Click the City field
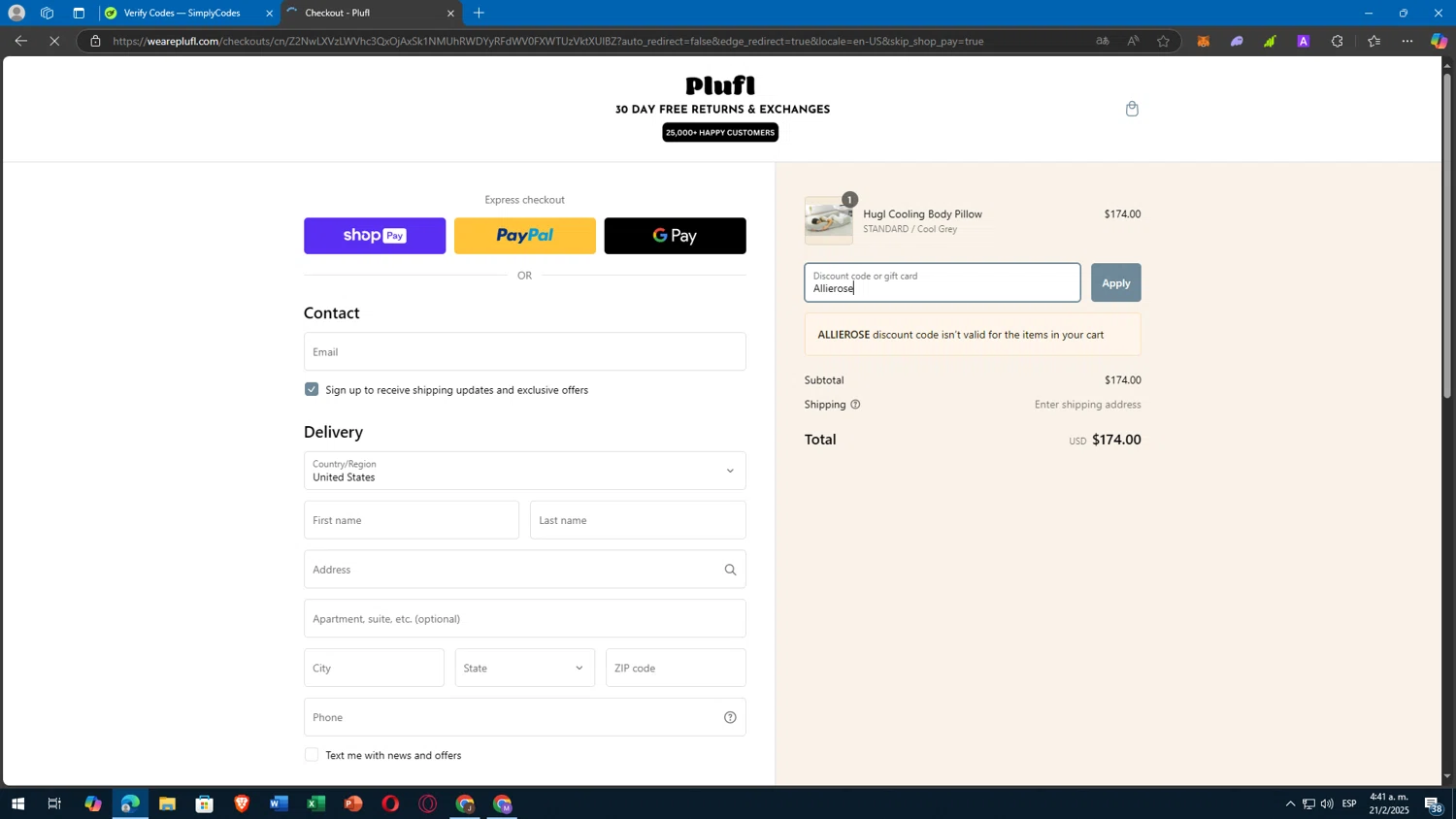Image resolution: width=1456 pixels, height=819 pixels. point(374,668)
